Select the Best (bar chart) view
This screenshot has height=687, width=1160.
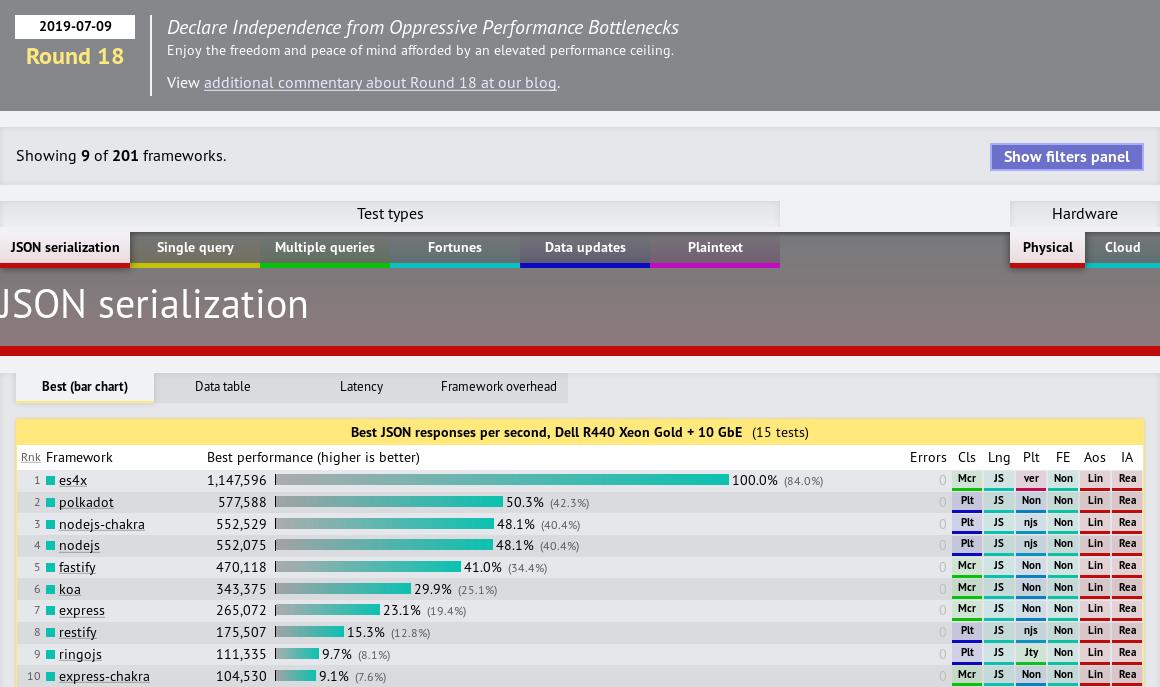click(85, 387)
